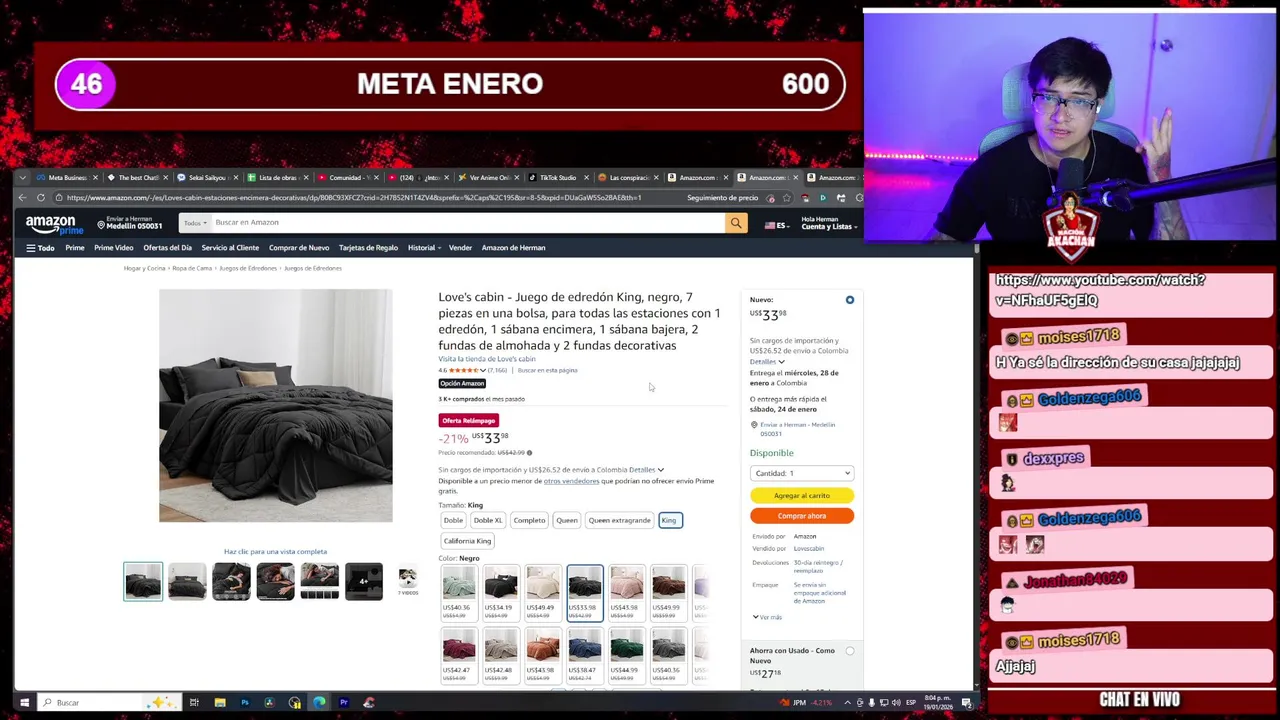The width and height of the screenshot is (1280, 720).
Task: Select the 'Nuevo' purchase option radio
Action: [850, 300]
